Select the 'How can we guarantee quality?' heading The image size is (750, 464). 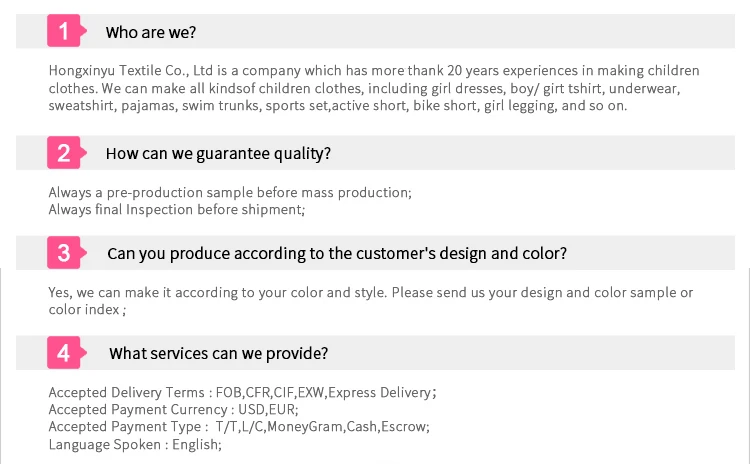coord(218,154)
